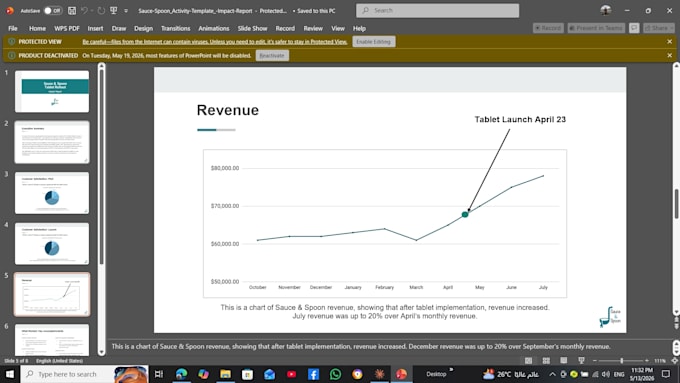Switch to Reading View icon

tap(563, 361)
